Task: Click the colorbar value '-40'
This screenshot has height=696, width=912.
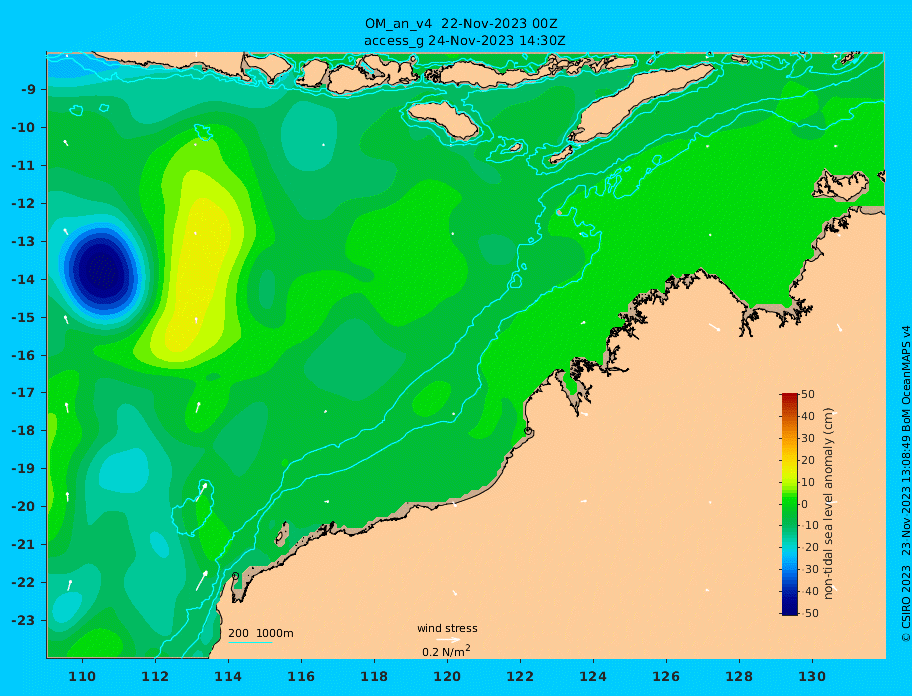Action: 808,591
